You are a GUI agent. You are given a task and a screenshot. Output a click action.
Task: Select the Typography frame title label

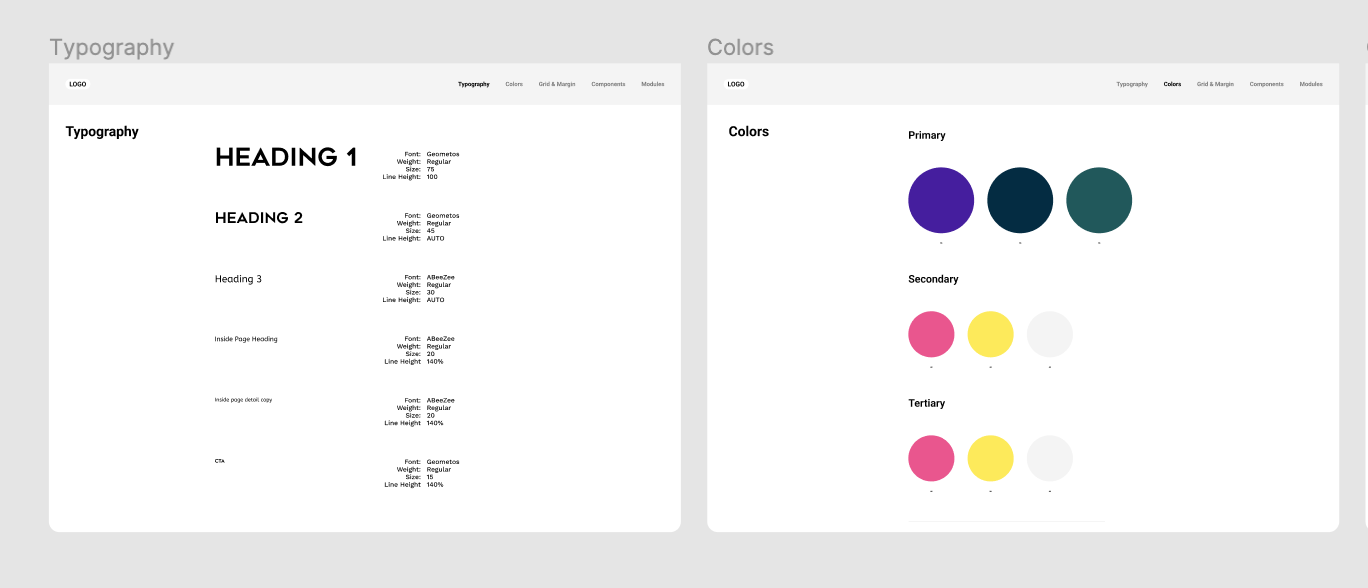click(x=111, y=48)
